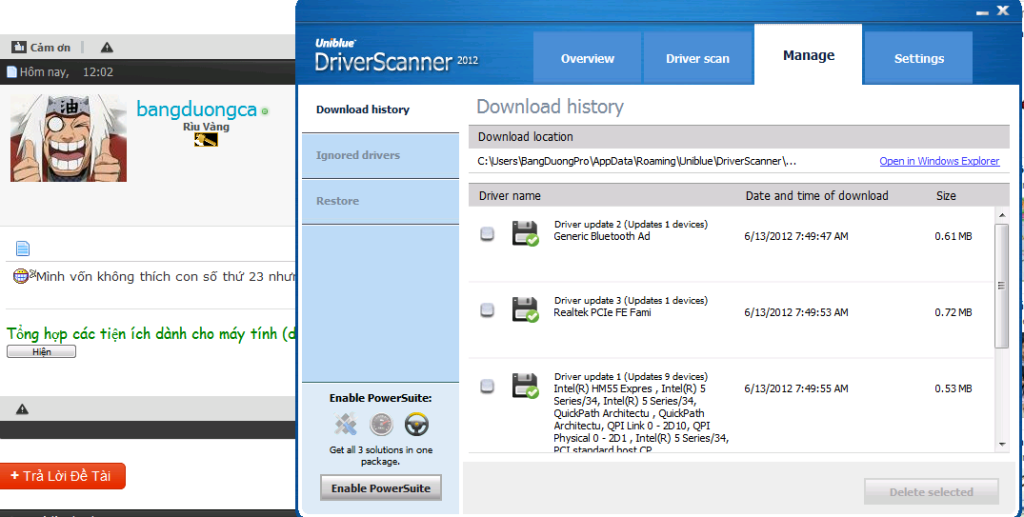Switch to the Driver scan tab
The image size is (1024, 517).
(x=697, y=58)
